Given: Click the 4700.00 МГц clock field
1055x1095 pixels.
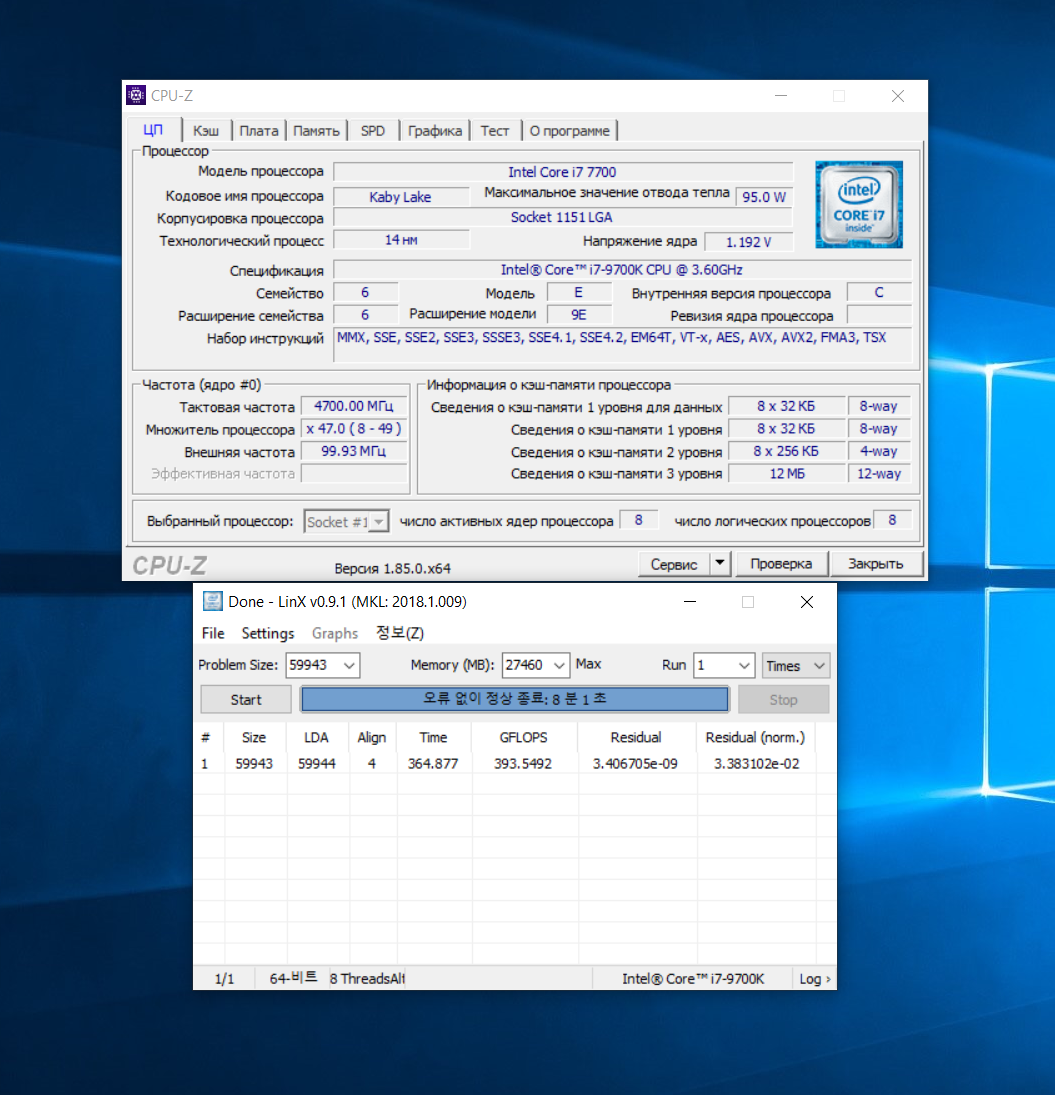Looking at the screenshot, I should [x=354, y=406].
